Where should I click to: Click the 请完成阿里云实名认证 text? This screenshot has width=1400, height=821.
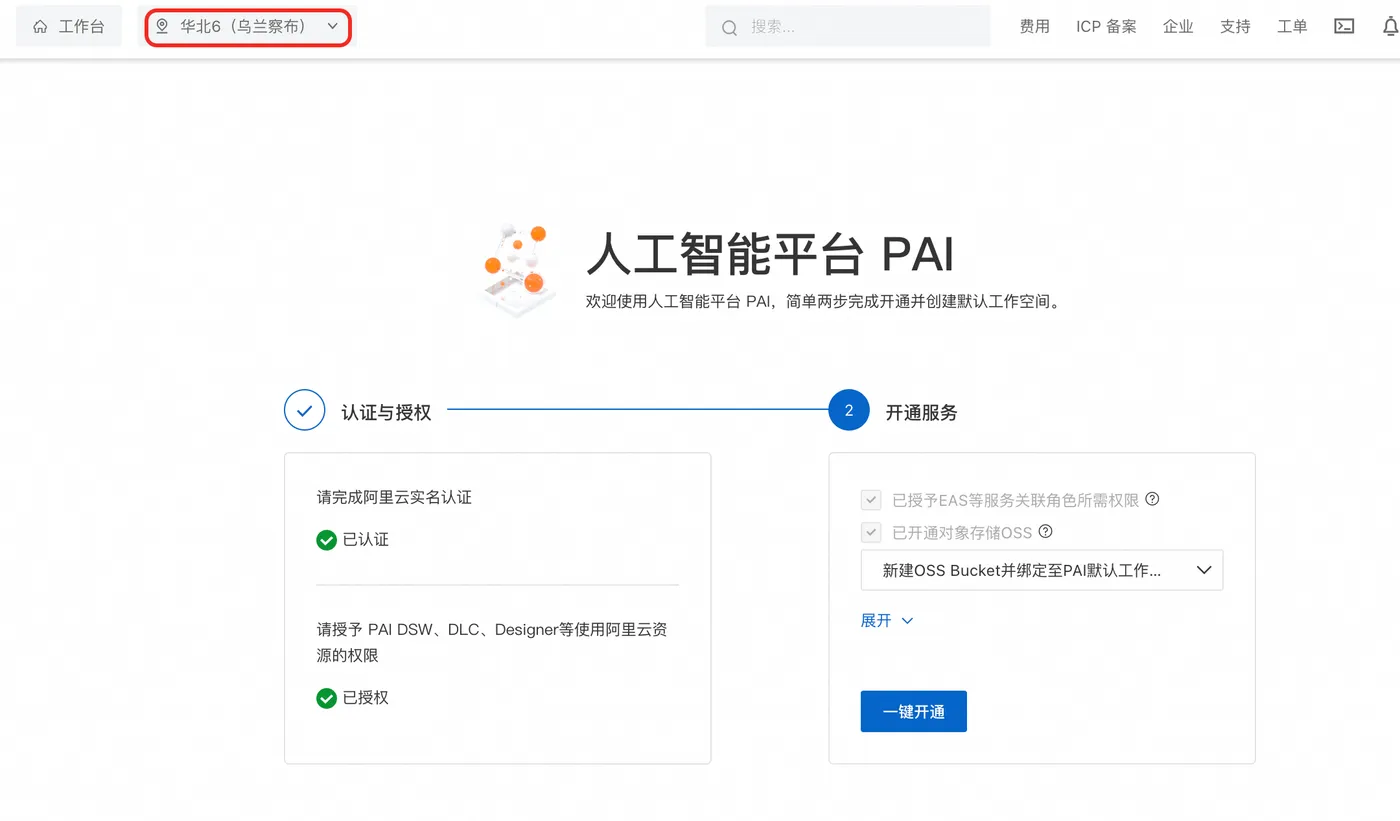(394, 497)
